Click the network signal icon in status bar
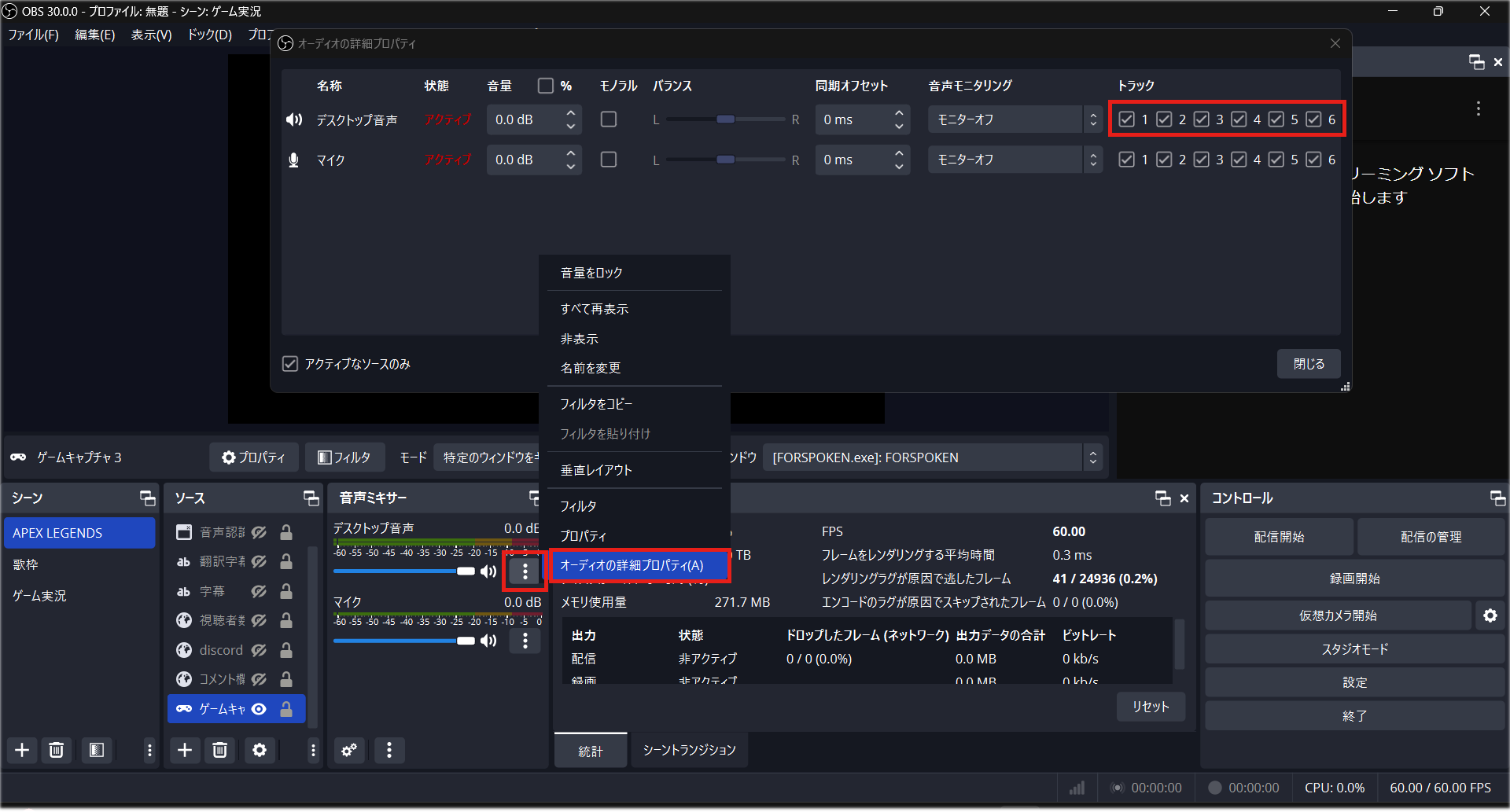1510x812 pixels. pos(1077,787)
